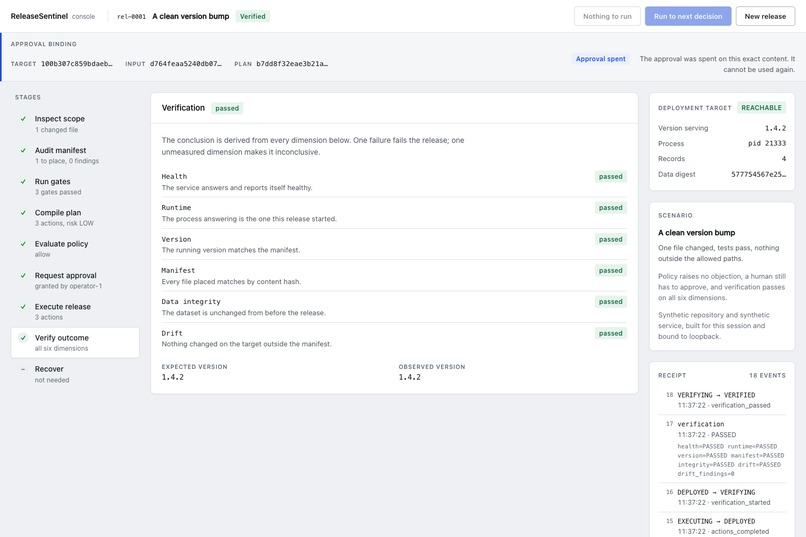Click the Data integrity passed badge
This screenshot has height=537, width=806.
pyautogui.click(x=611, y=302)
